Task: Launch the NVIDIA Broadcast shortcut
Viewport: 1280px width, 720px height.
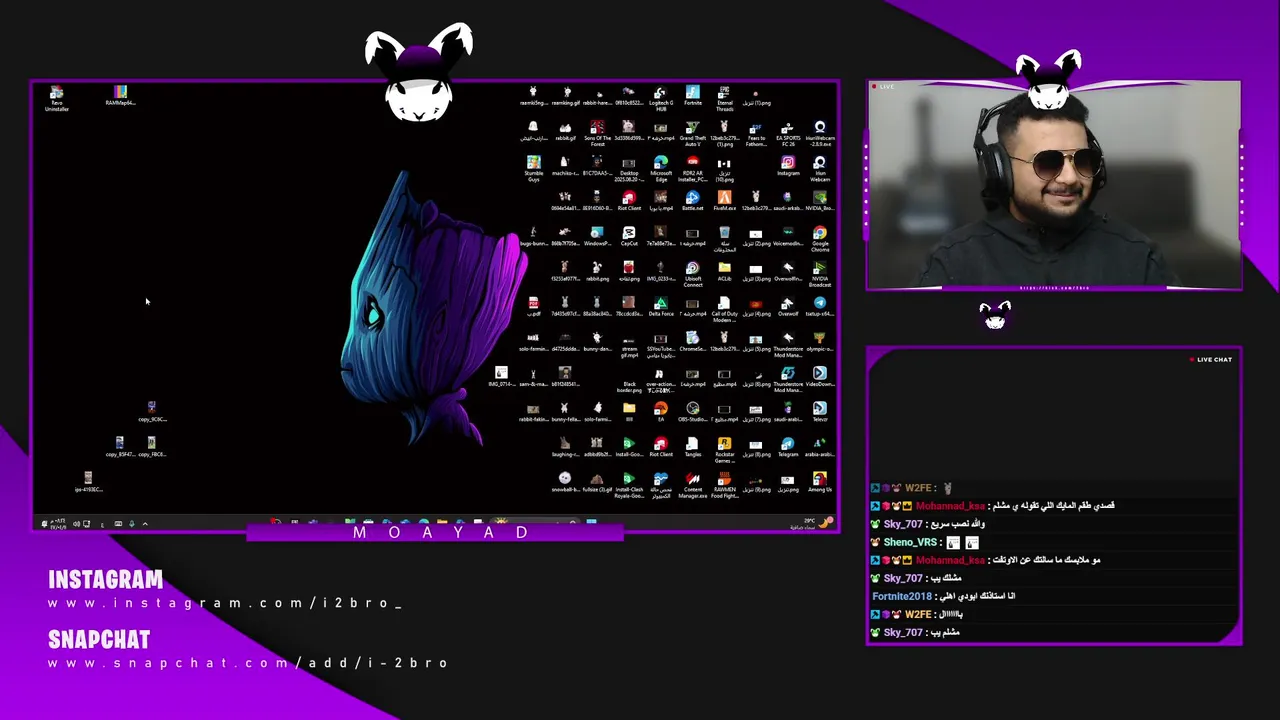Action: pos(820,274)
